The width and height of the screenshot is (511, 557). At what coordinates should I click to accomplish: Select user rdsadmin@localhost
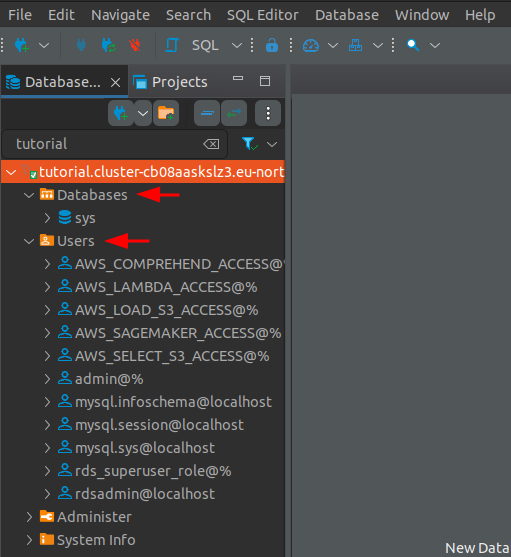[x=145, y=494]
